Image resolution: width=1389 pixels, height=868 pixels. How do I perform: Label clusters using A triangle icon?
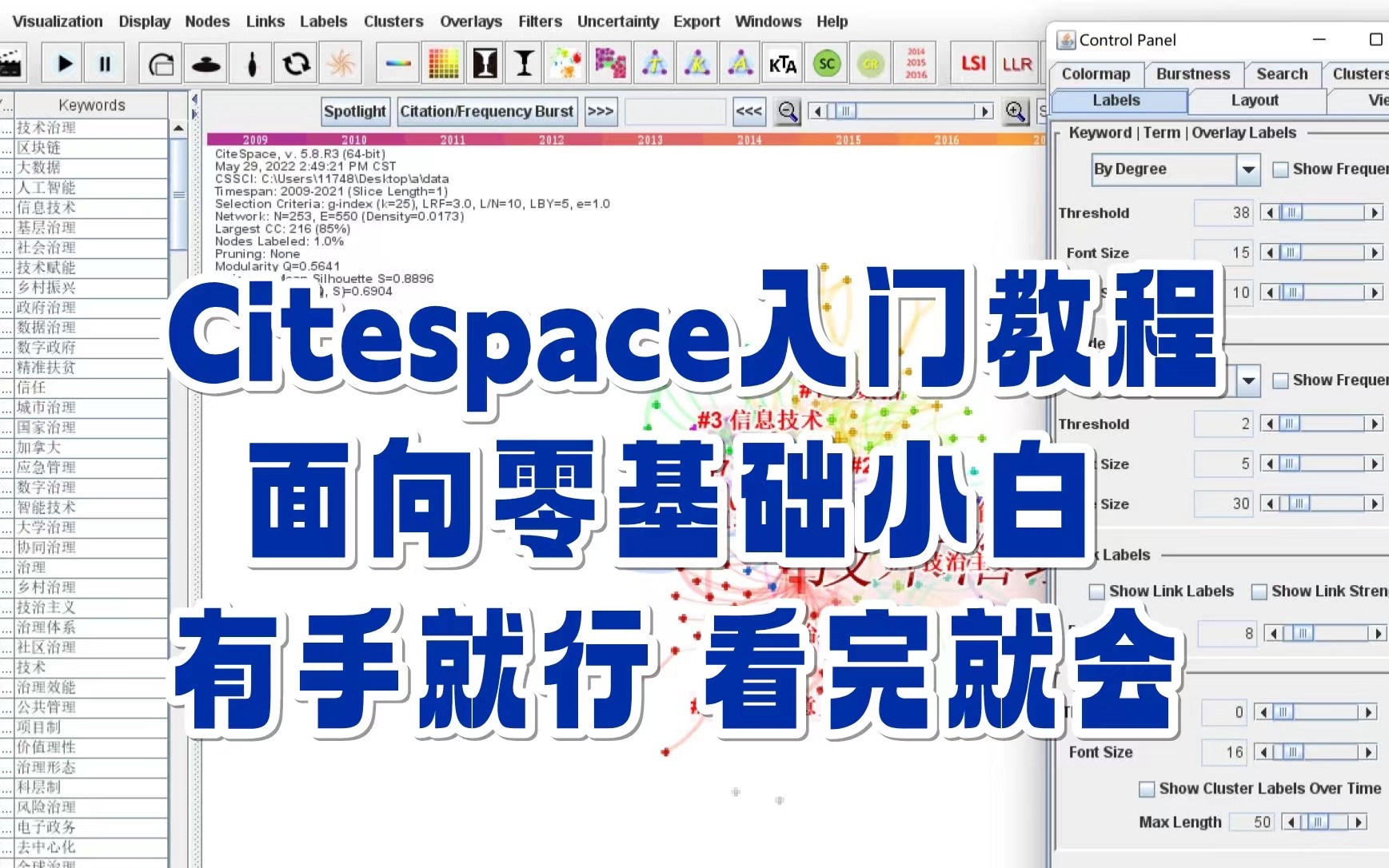(740, 63)
